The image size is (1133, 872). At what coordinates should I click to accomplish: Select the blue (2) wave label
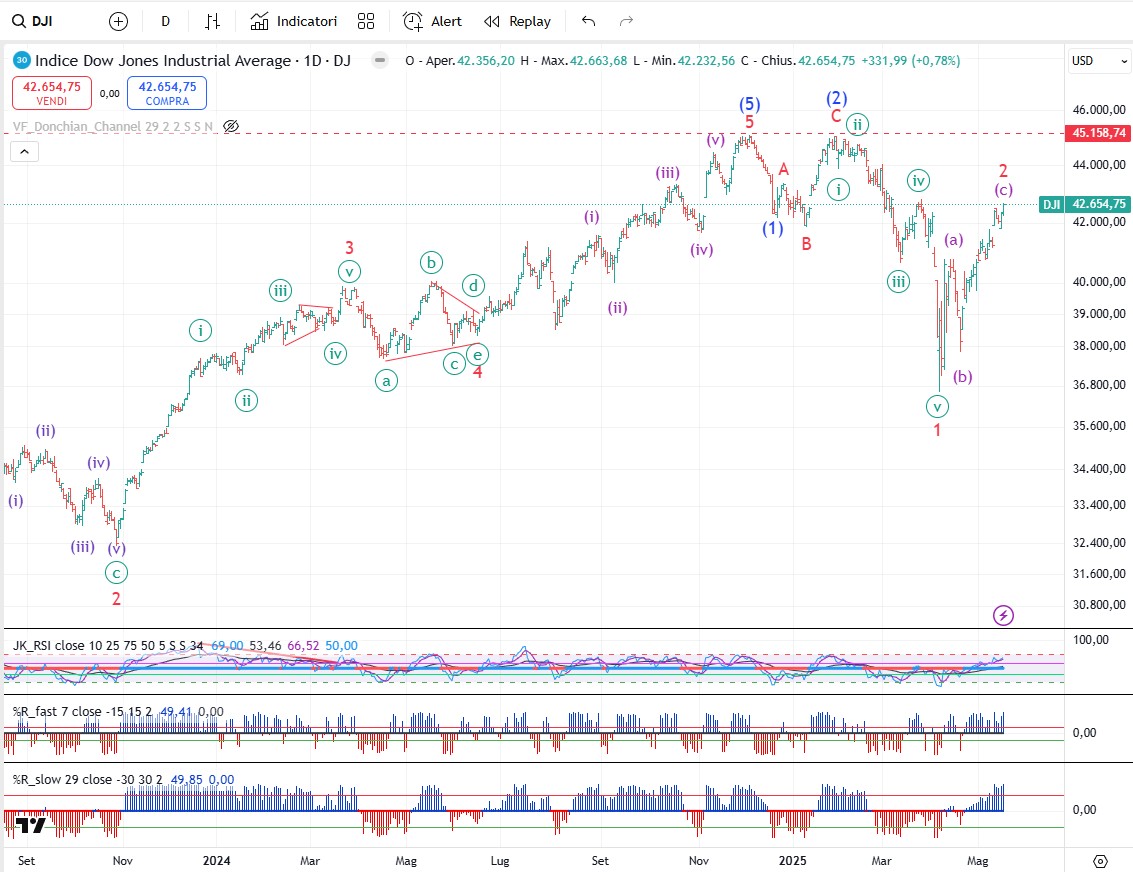(837, 98)
